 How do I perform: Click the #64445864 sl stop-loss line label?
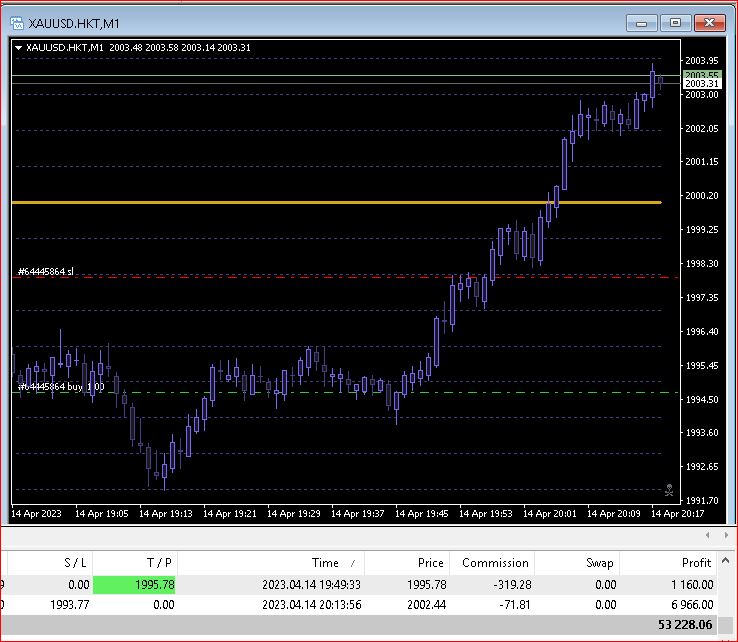pos(46,272)
